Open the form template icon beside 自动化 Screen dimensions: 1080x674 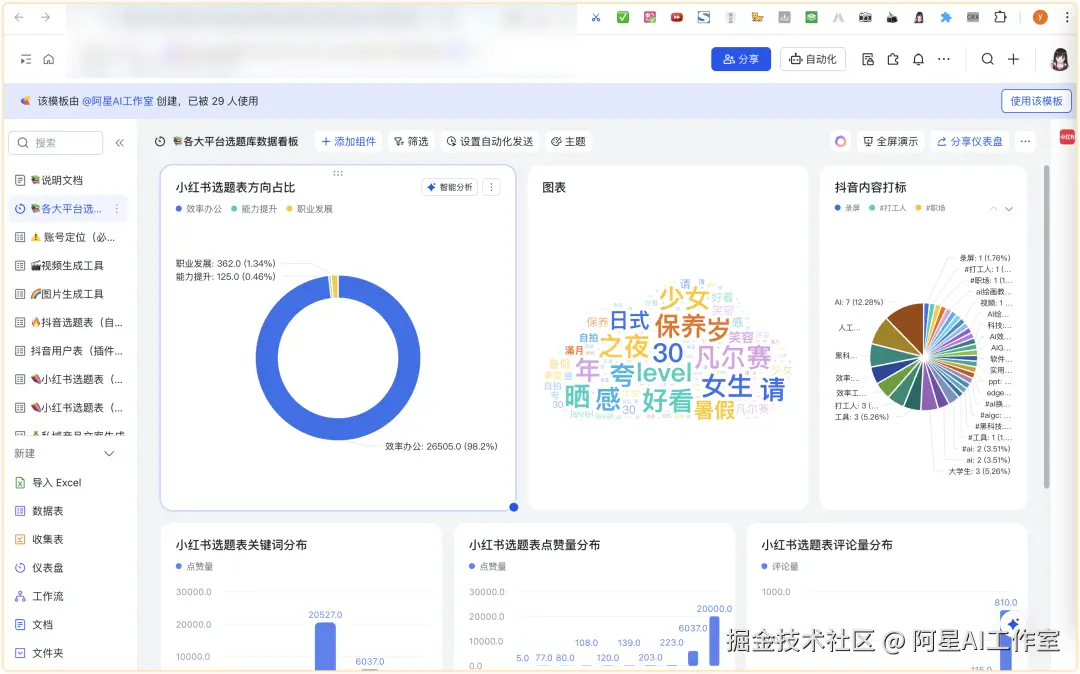point(868,59)
